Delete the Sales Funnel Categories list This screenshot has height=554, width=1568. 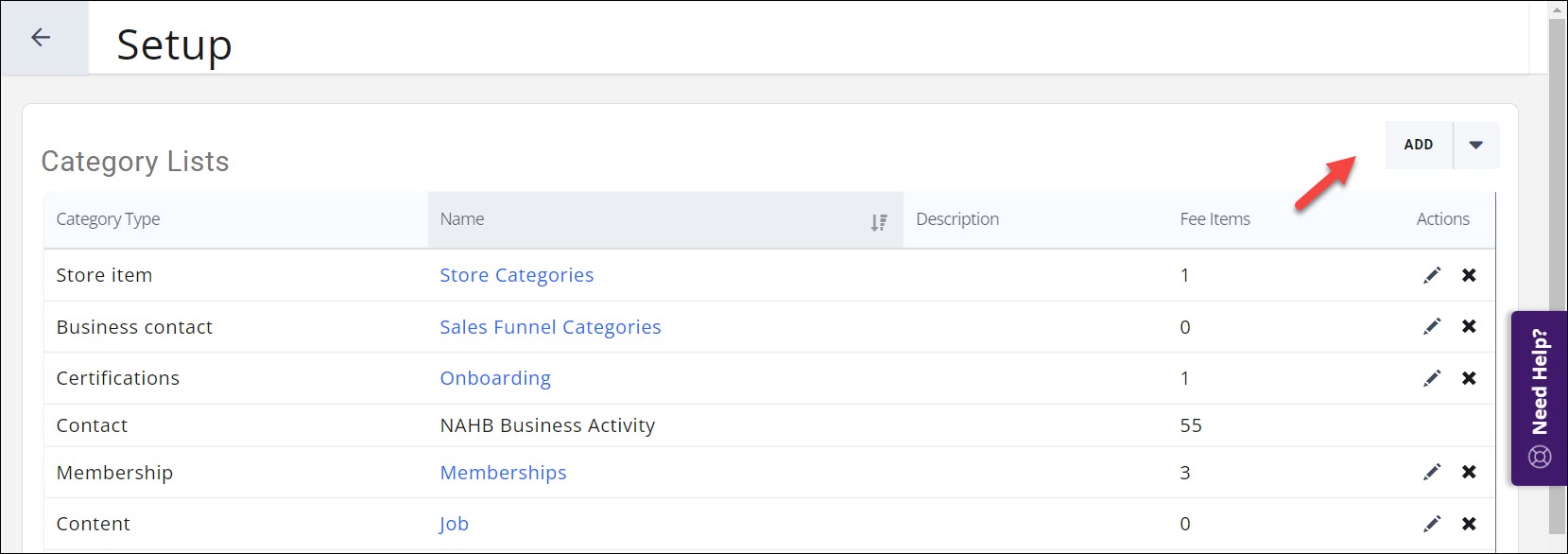click(1469, 326)
